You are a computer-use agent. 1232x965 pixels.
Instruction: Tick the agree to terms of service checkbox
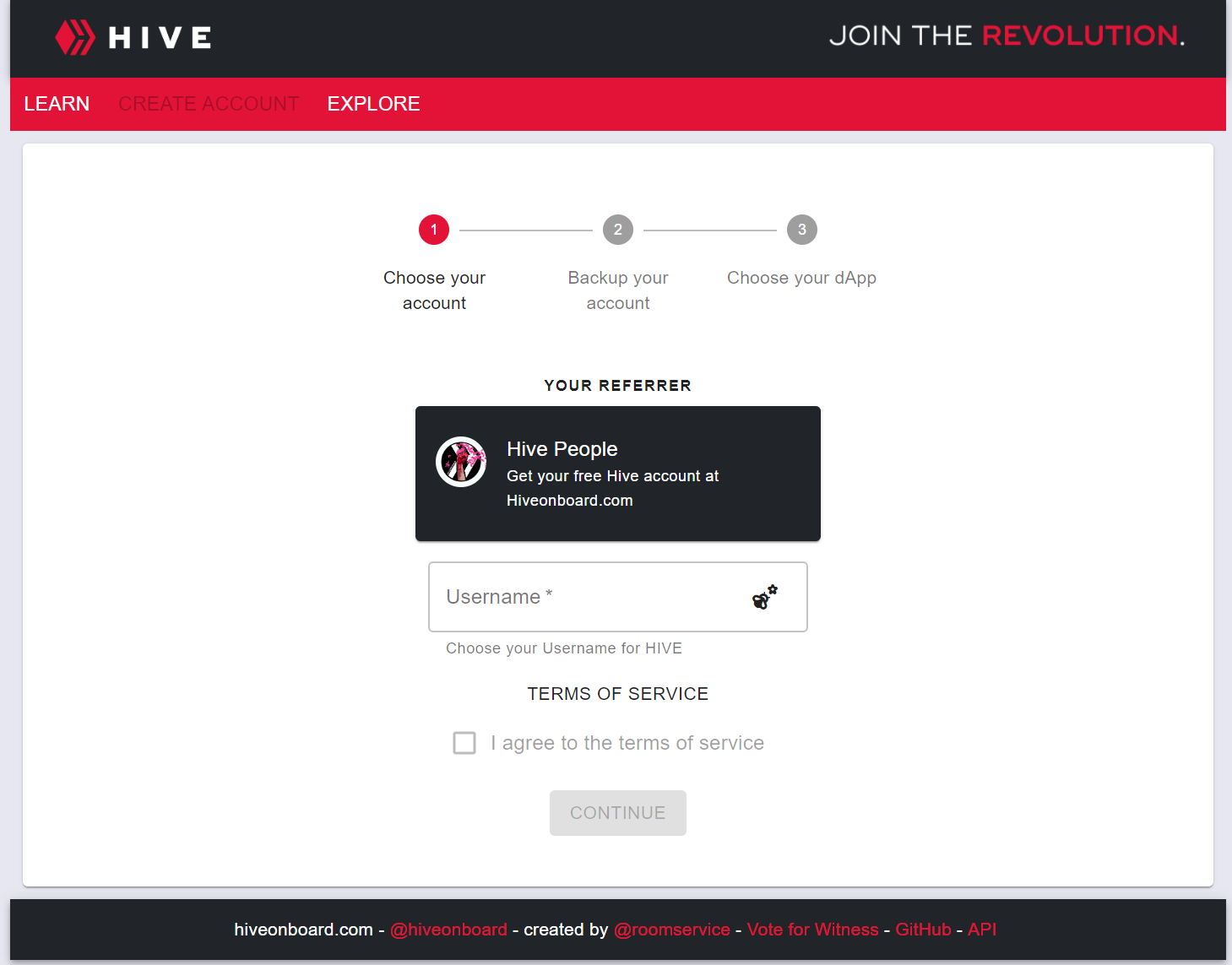coord(464,743)
